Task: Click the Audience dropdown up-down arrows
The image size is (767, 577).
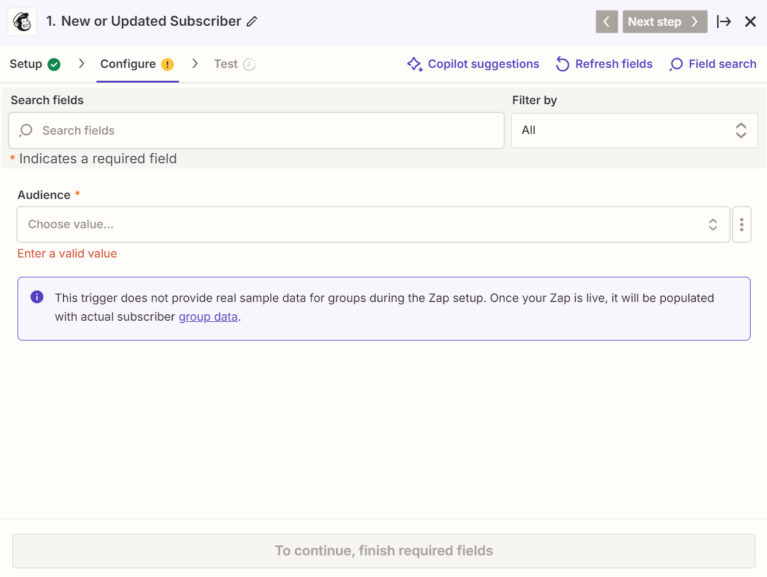Action: pyautogui.click(x=713, y=224)
